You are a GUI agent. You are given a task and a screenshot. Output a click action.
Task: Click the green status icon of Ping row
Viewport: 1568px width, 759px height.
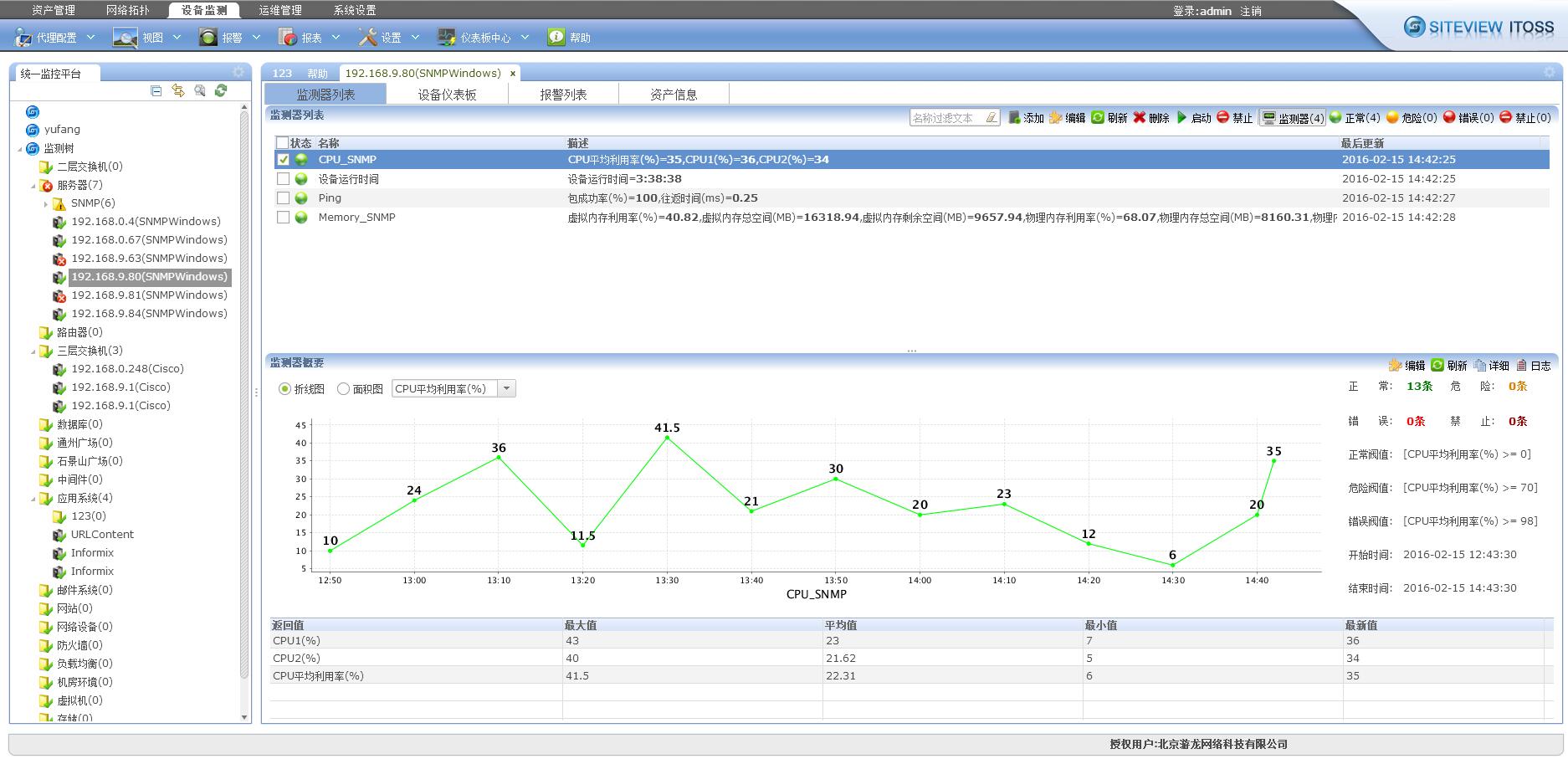click(x=301, y=198)
